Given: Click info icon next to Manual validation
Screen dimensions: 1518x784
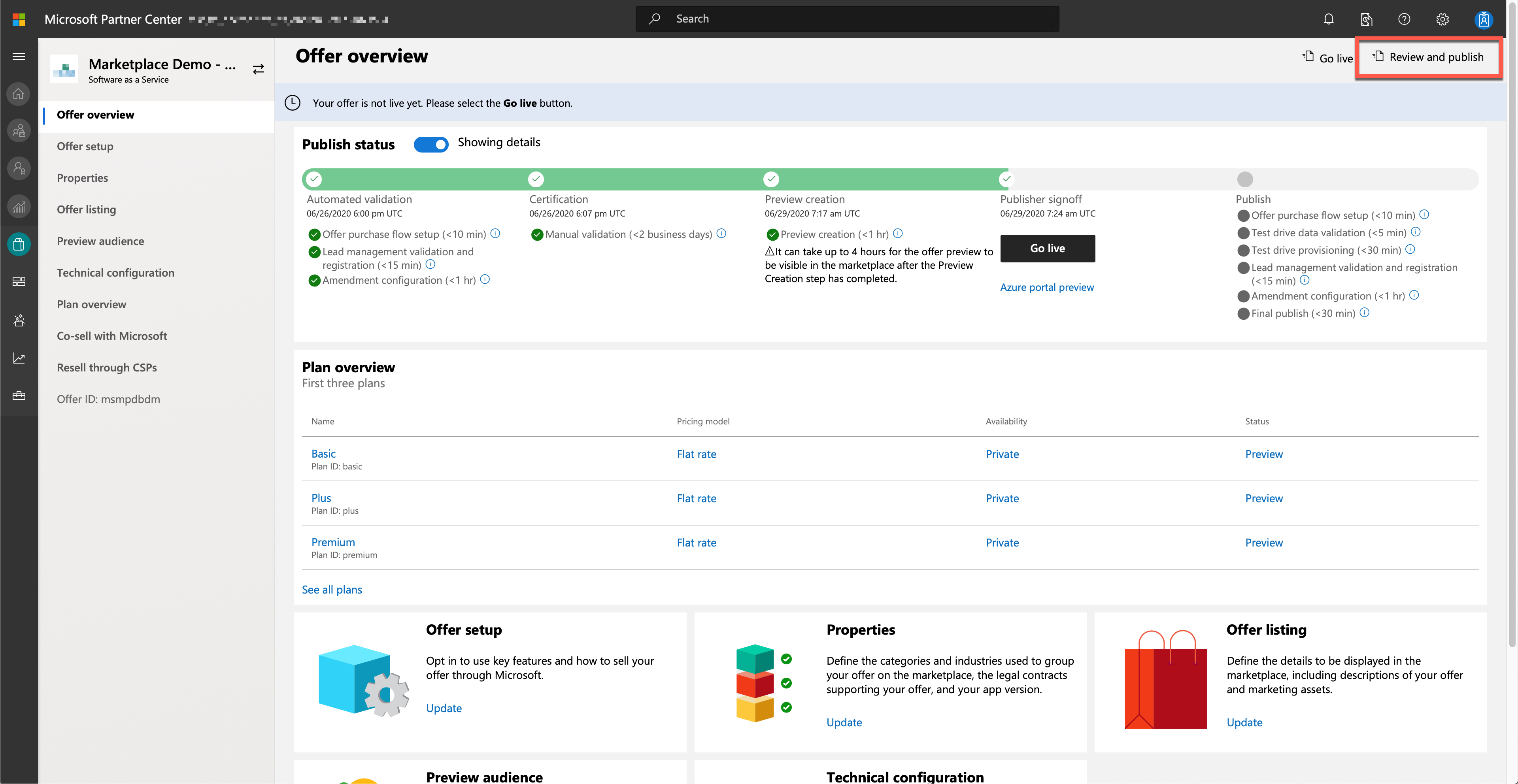Looking at the screenshot, I should coord(721,233).
